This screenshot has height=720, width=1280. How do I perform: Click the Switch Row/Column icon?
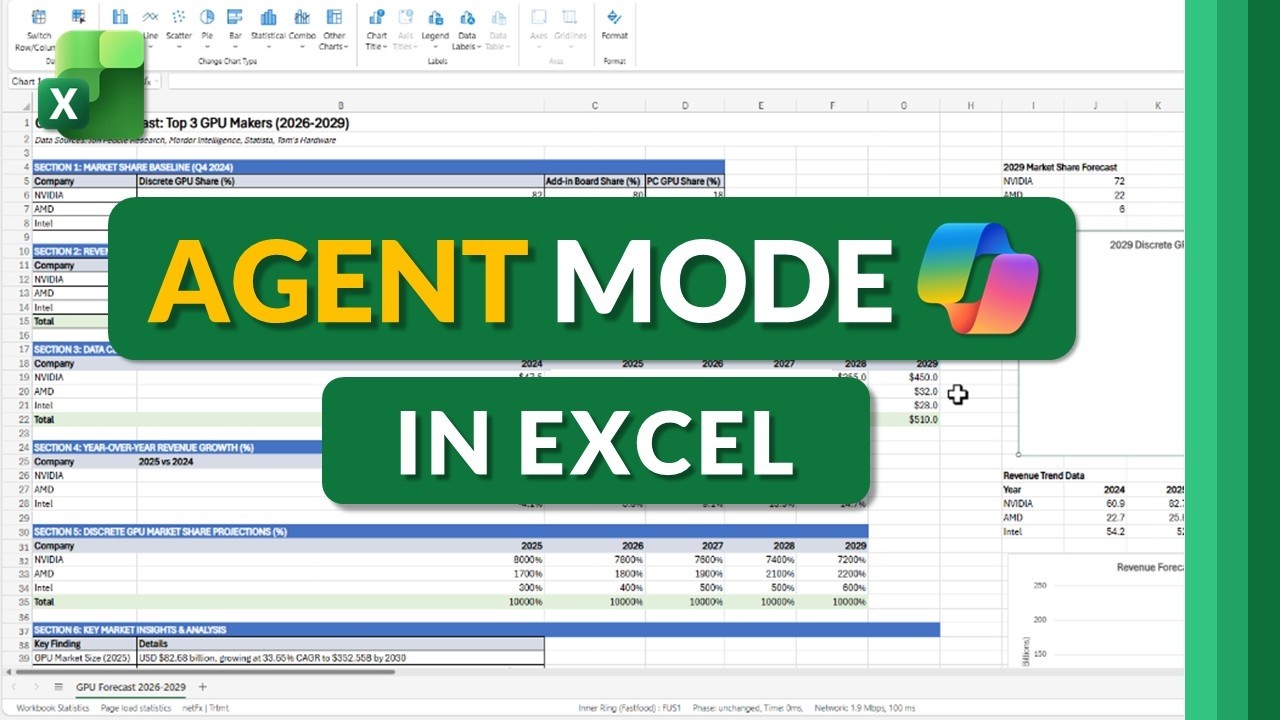point(39,17)
